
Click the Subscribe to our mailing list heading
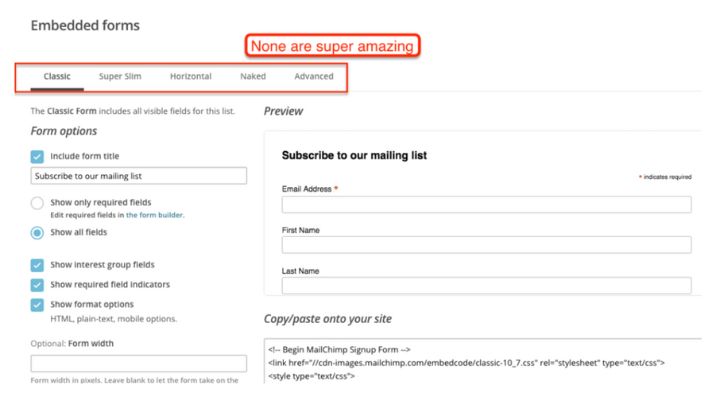coord(354,156)
